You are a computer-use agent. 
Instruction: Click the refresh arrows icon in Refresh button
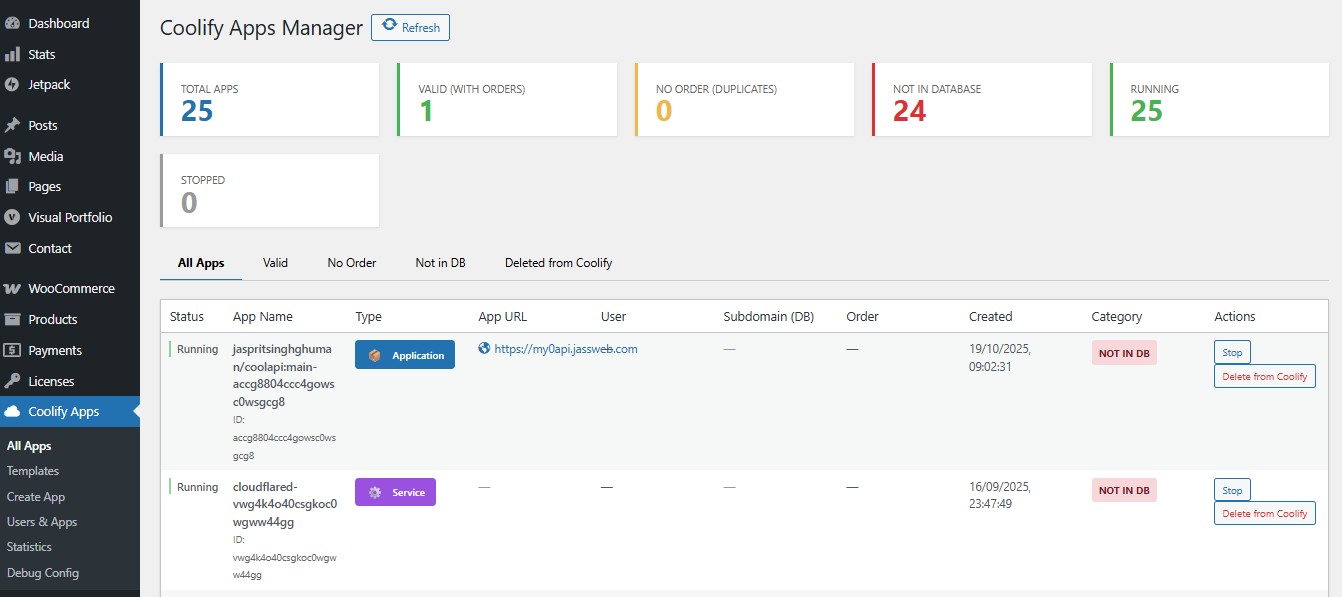(x=389, y=26)
